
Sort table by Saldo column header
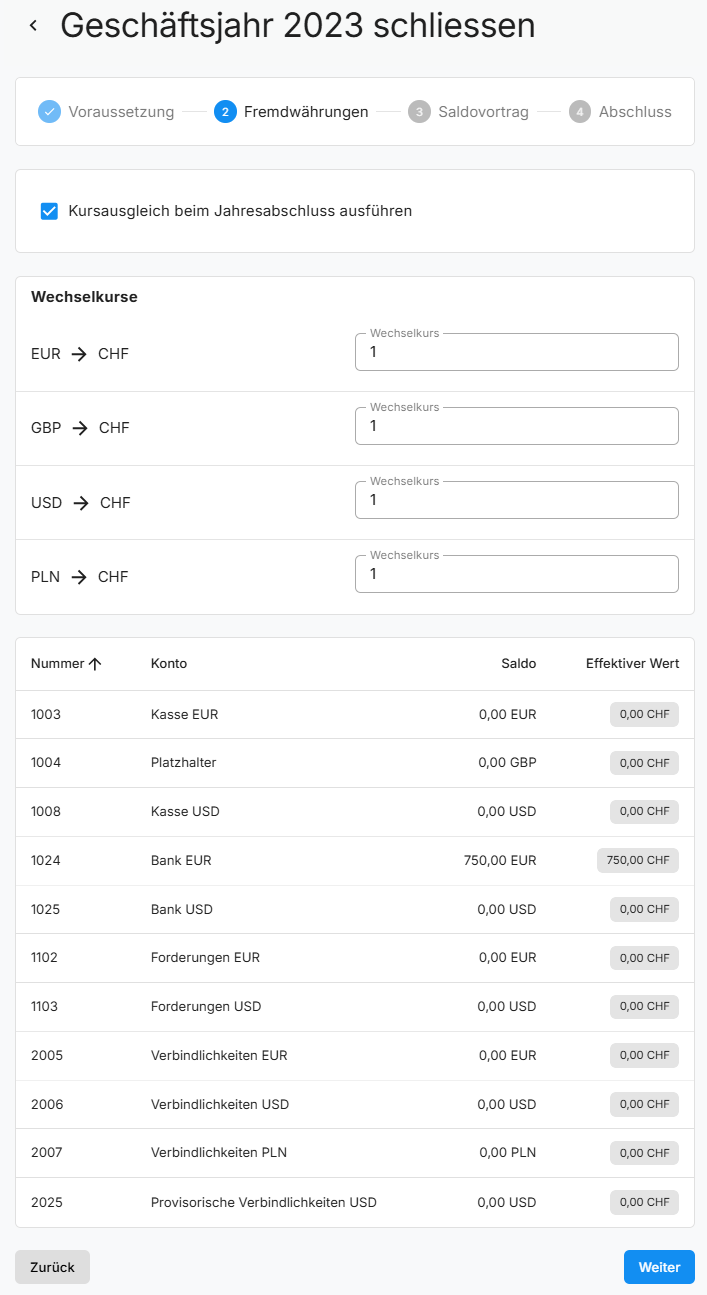[x=518, y=664]
